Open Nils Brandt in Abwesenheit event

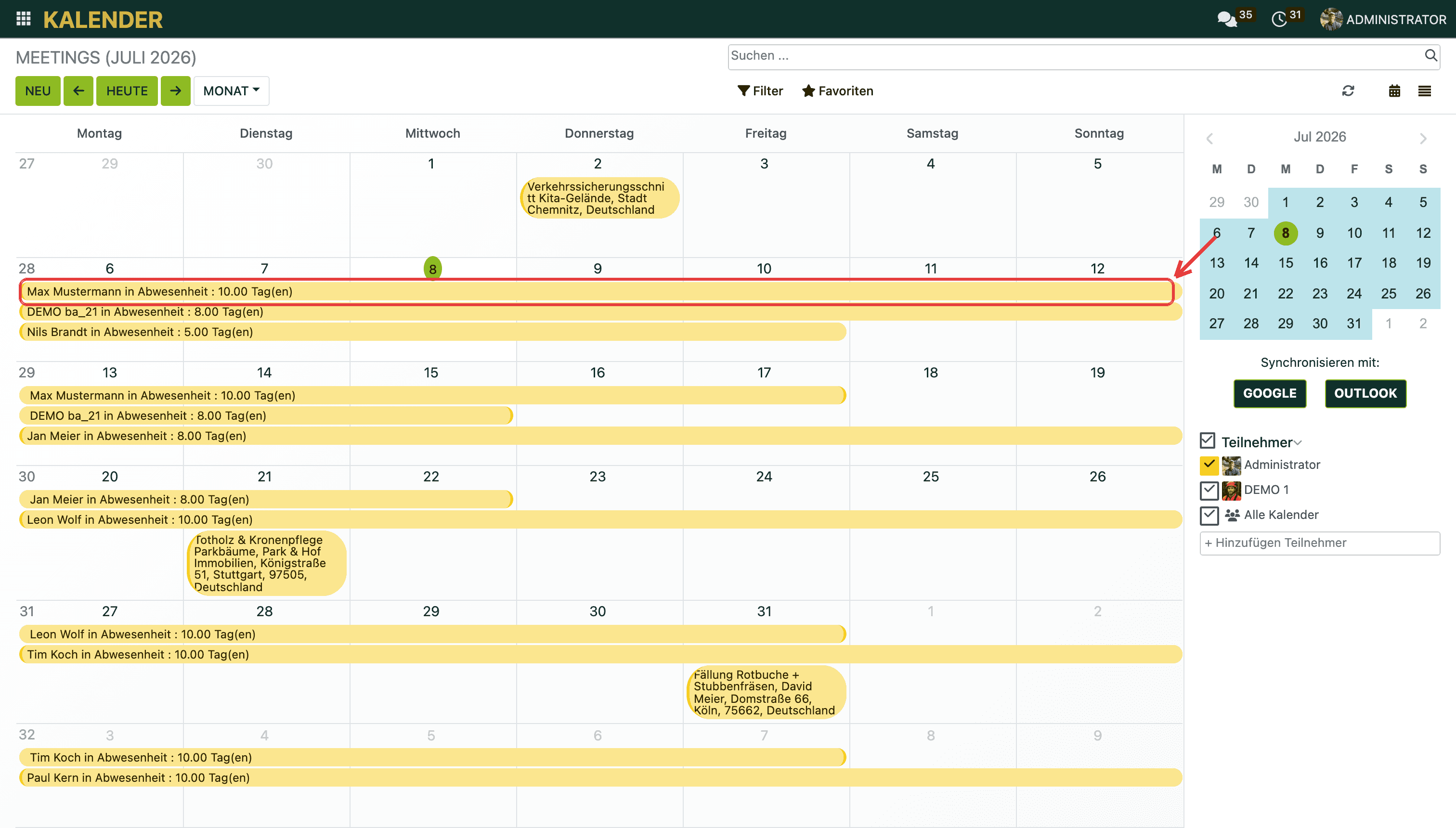click(432, 332)
